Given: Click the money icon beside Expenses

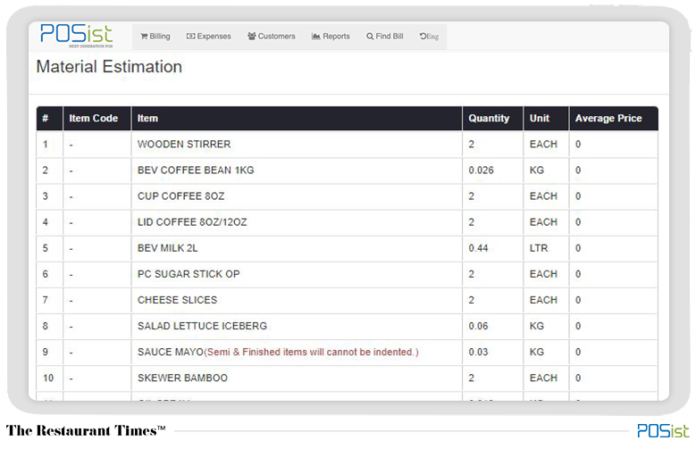Looking at the screenshot, I should [x=190, y=36].
